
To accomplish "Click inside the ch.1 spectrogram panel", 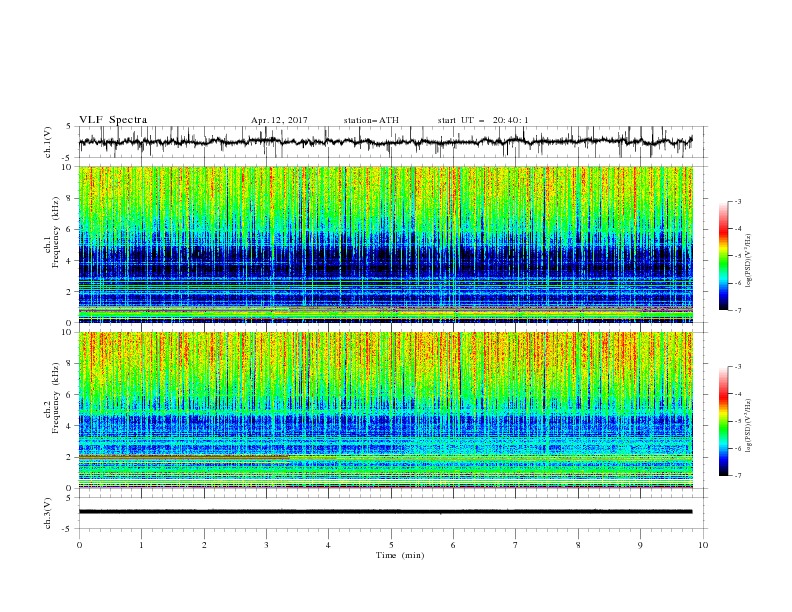I will [x=386, y=244].
